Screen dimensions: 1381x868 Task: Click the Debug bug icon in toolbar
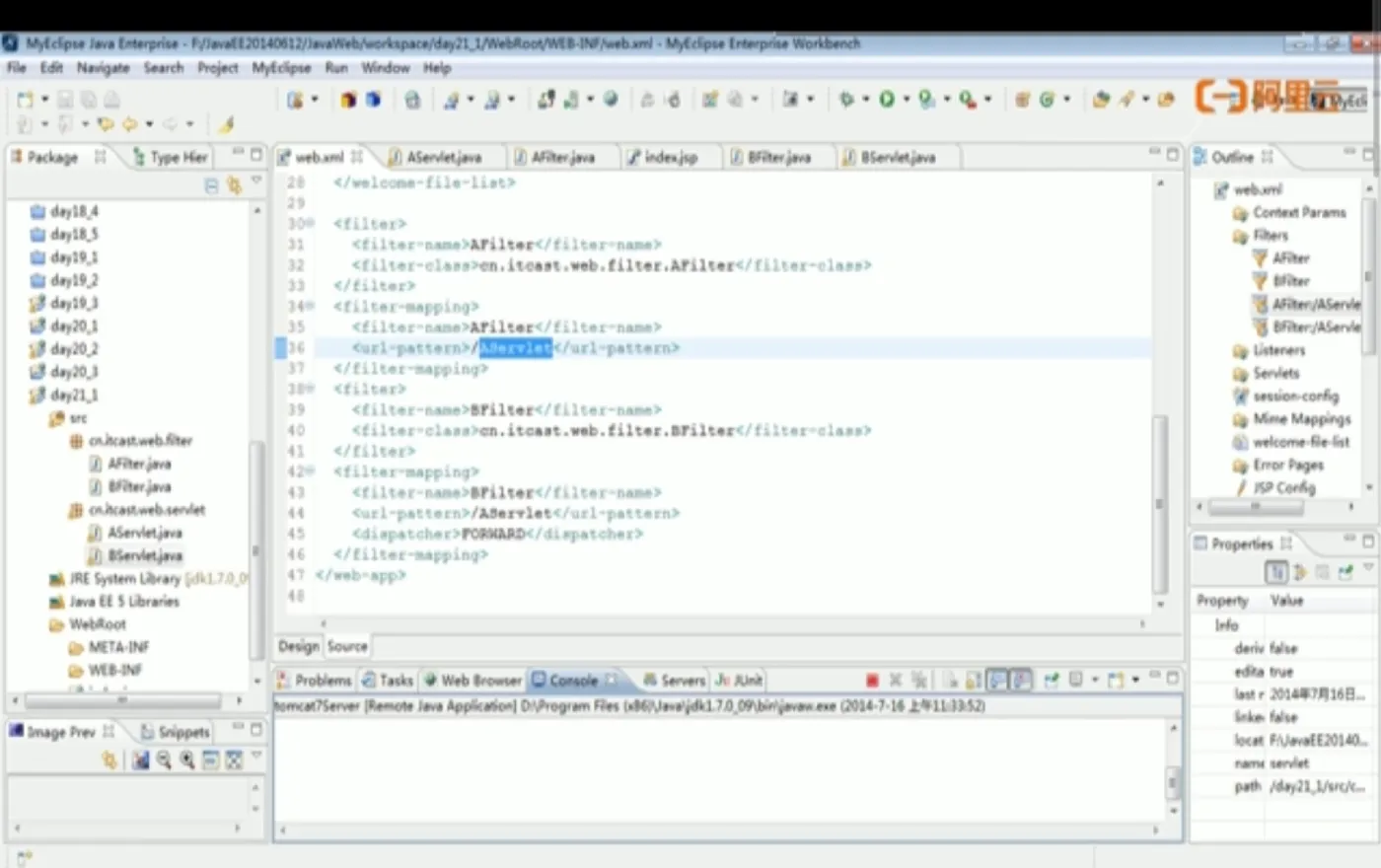click(x=845, y=99)
